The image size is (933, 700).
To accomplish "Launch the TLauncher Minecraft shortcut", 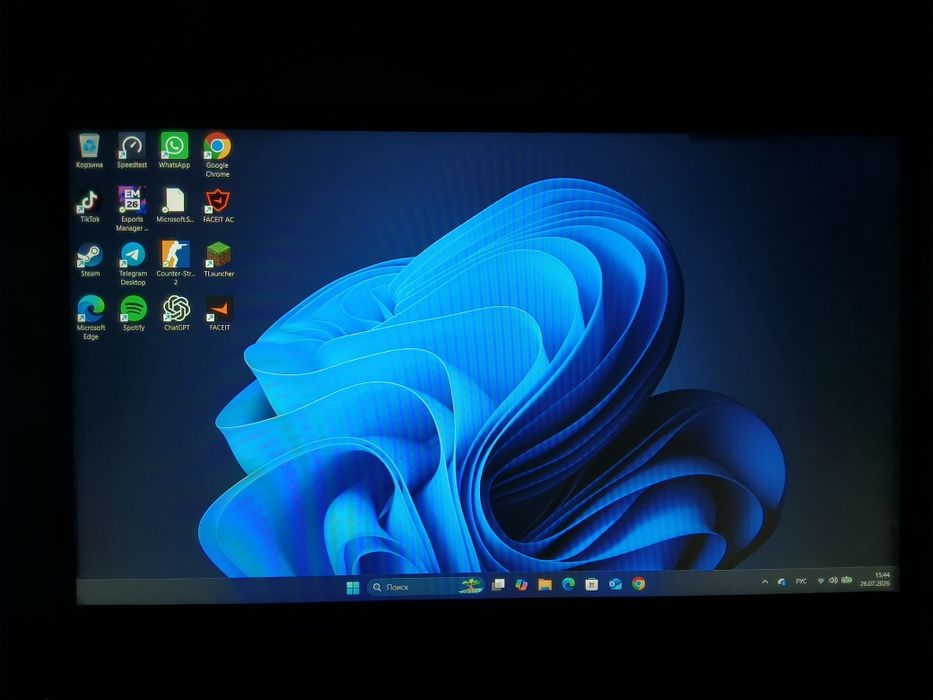I will coord(218,260).
